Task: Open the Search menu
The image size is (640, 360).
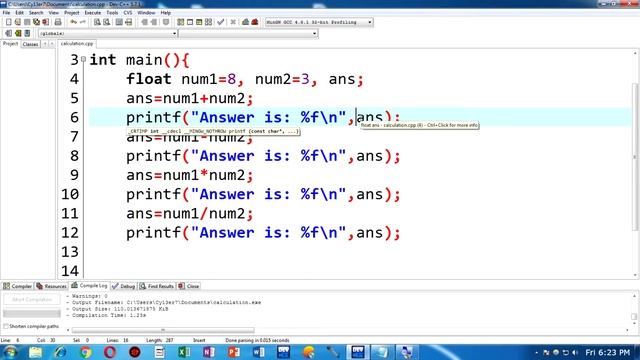Action: point(36,13)
